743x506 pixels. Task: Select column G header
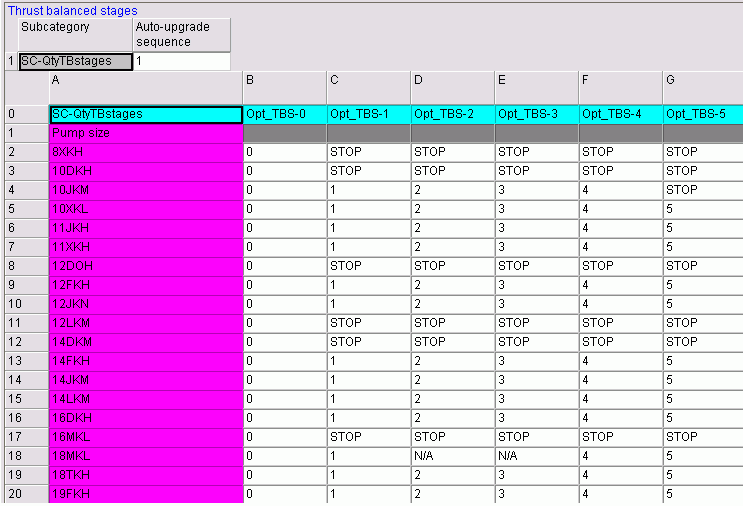(703, 88)
